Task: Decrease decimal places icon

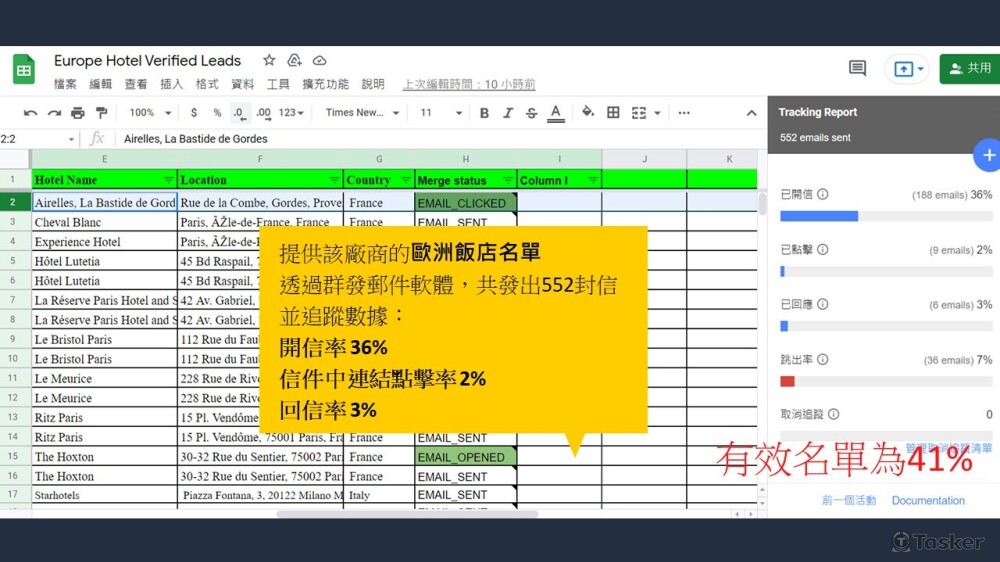Action: [x=239, y=113]
